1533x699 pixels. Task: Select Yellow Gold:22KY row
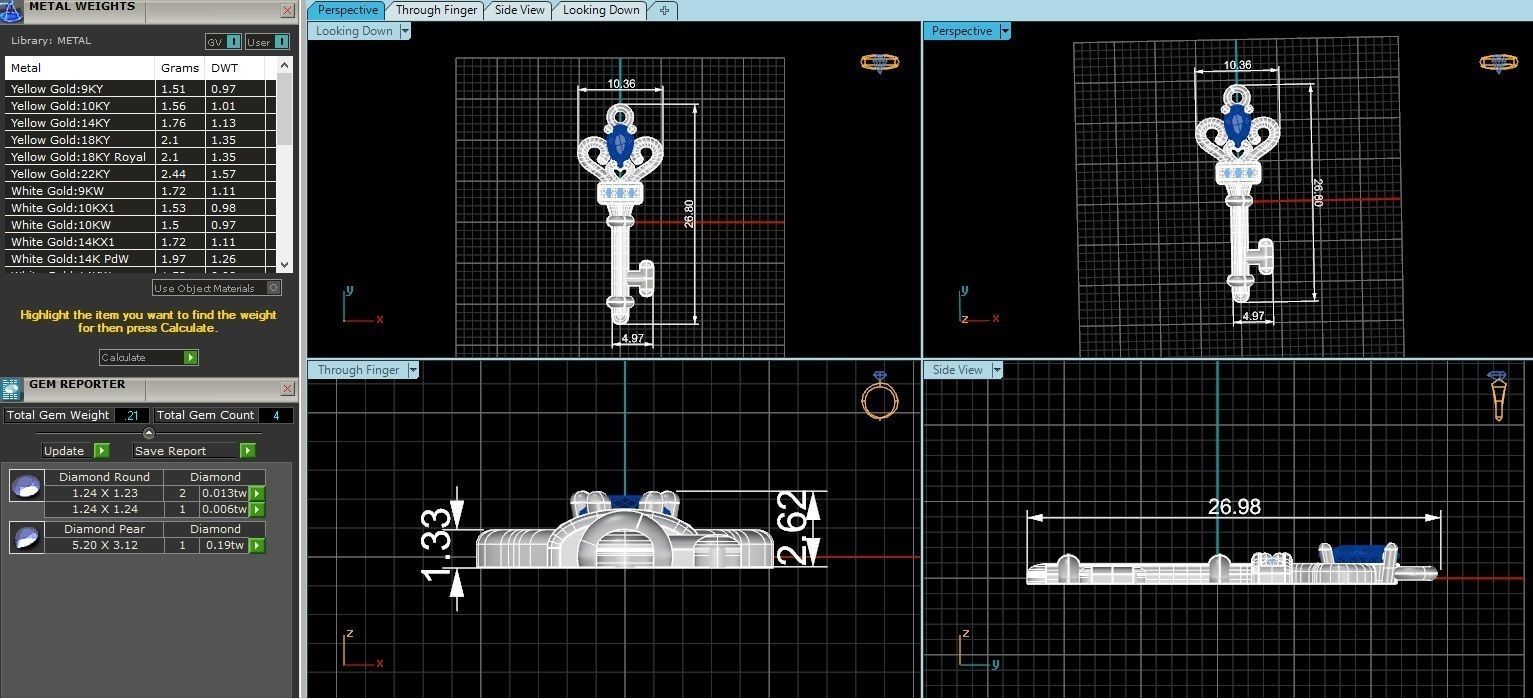pos(140,174)
